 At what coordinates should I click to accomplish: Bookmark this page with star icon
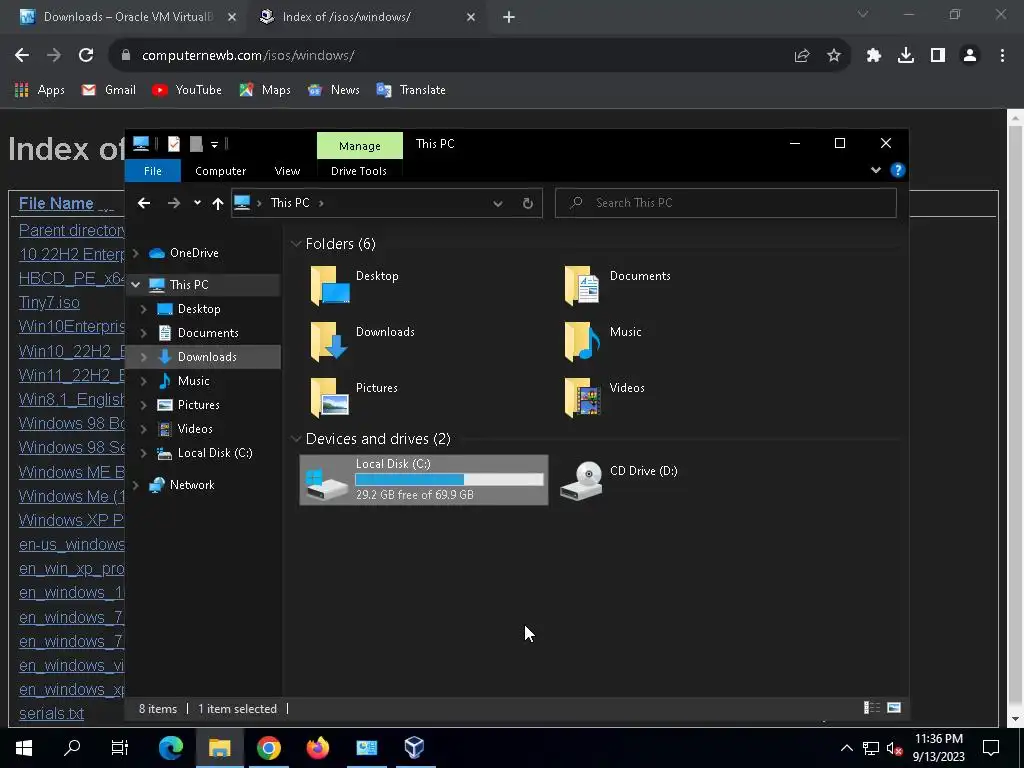pyautogui.click(x=834, y=56)
